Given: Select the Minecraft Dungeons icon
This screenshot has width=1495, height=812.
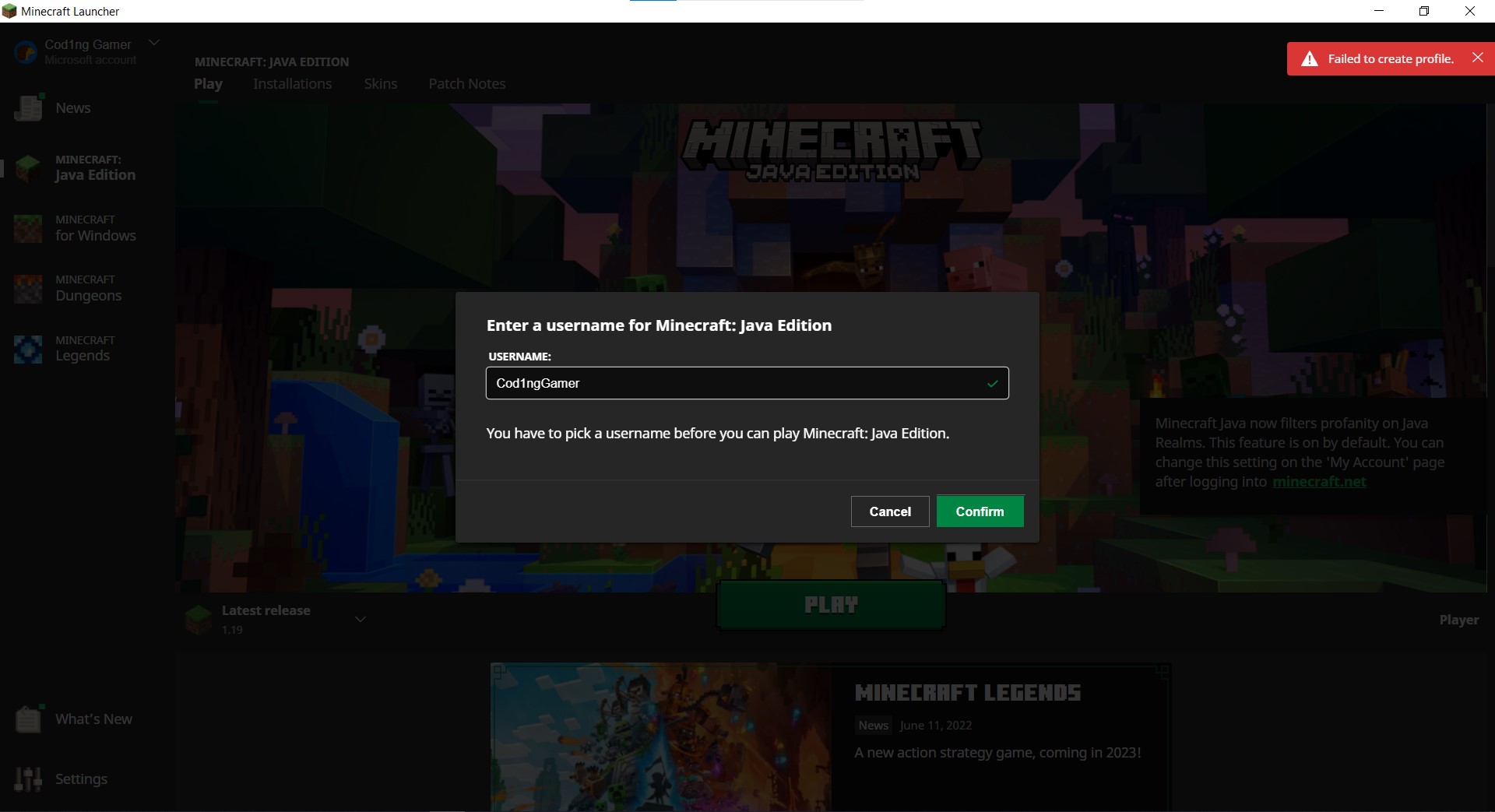Looking at the screenshot, I should click(x=29, y=289).
